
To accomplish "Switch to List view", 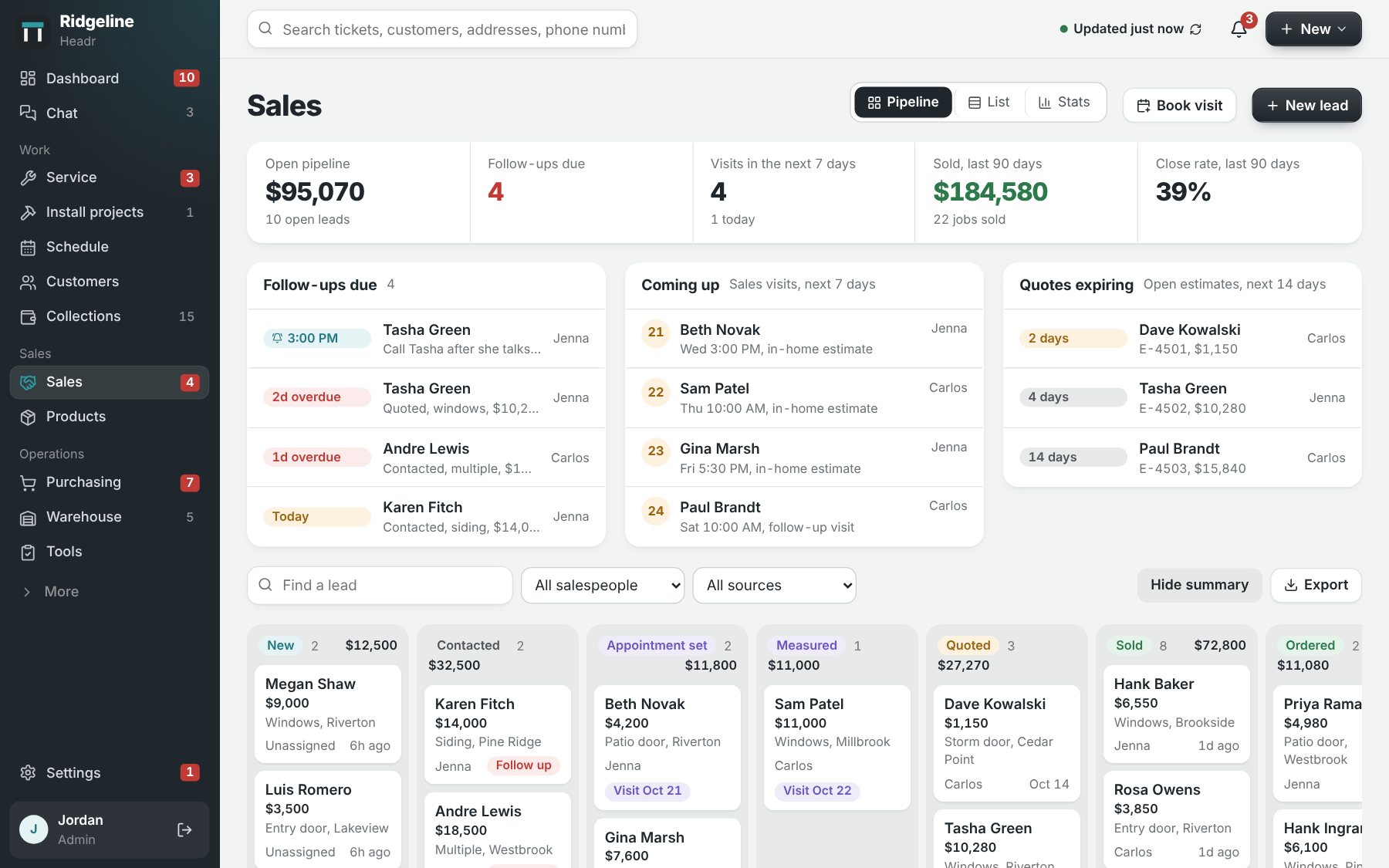I will point(989,102).
